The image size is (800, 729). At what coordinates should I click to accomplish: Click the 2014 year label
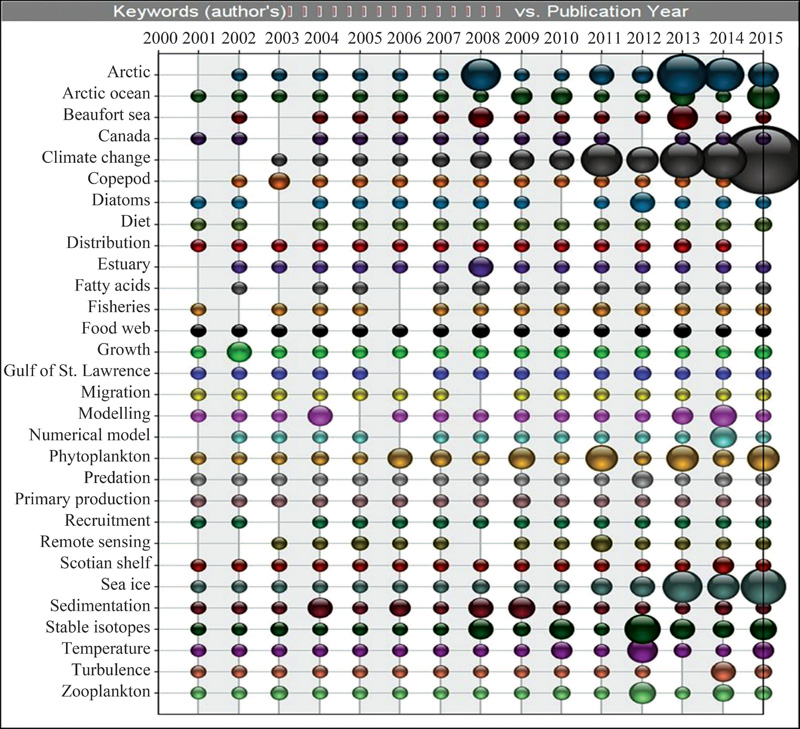727,38
